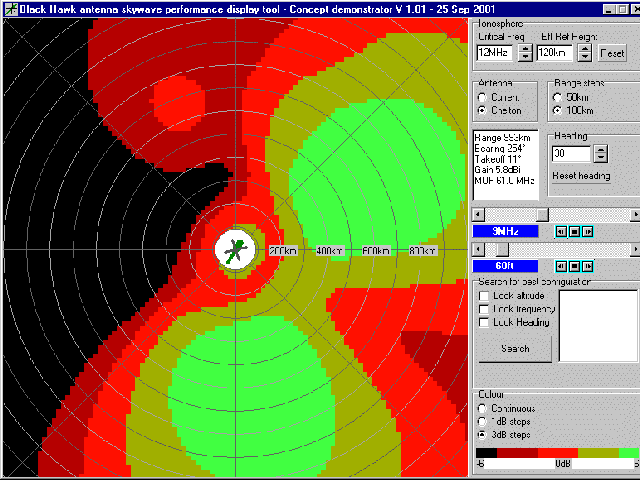Increase the Critical freq value with up arrow
The image size is (640, 480).
pyautogui.click(x=525, y=49)
